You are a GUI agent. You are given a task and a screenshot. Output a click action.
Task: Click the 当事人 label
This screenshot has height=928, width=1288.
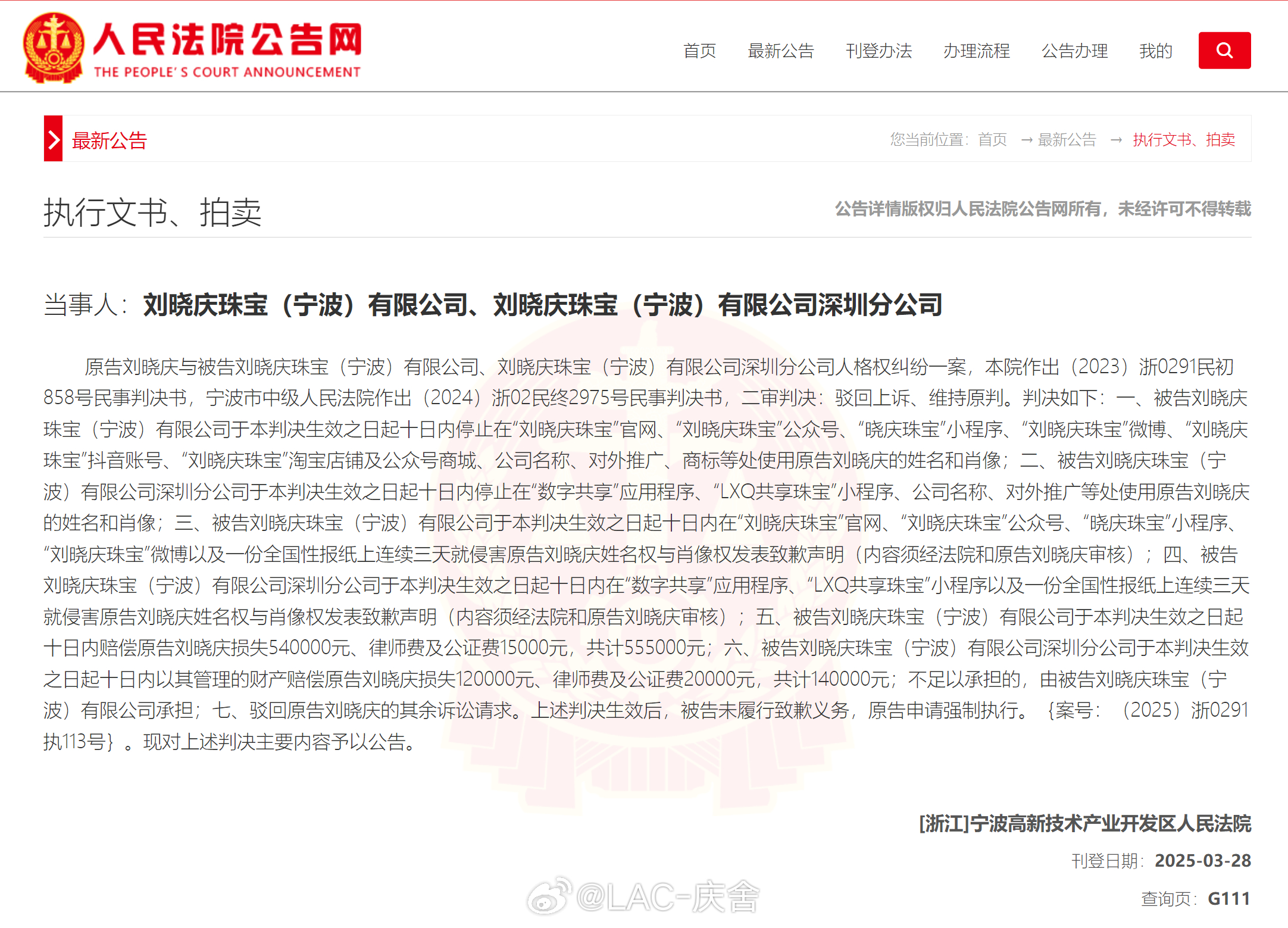(x=86, y=305)
